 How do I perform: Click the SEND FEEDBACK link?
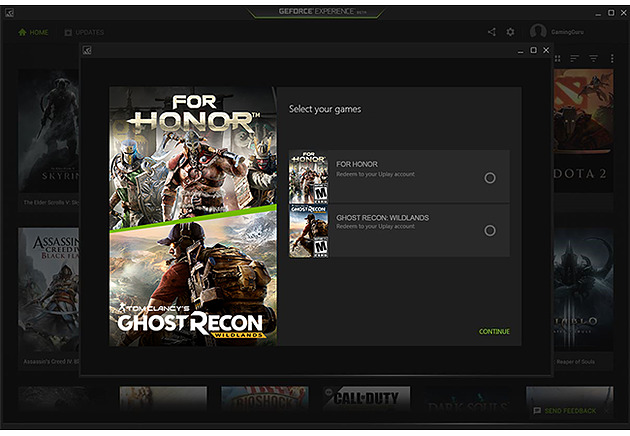[570, 411]
